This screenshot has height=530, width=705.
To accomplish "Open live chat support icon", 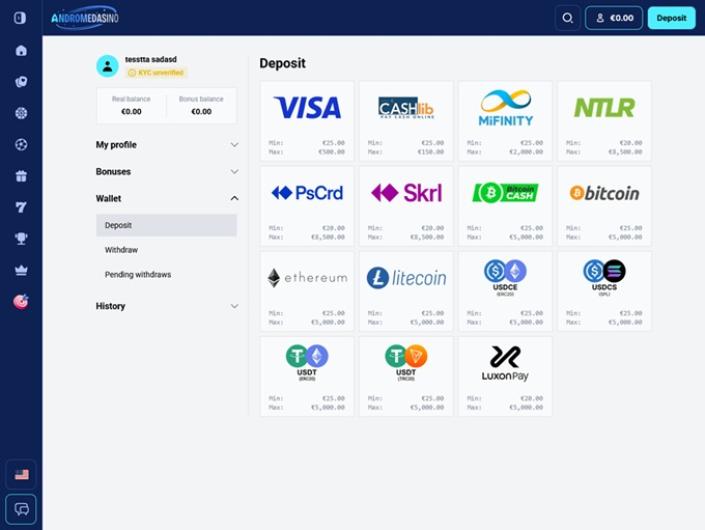I will tap(21, 509).
